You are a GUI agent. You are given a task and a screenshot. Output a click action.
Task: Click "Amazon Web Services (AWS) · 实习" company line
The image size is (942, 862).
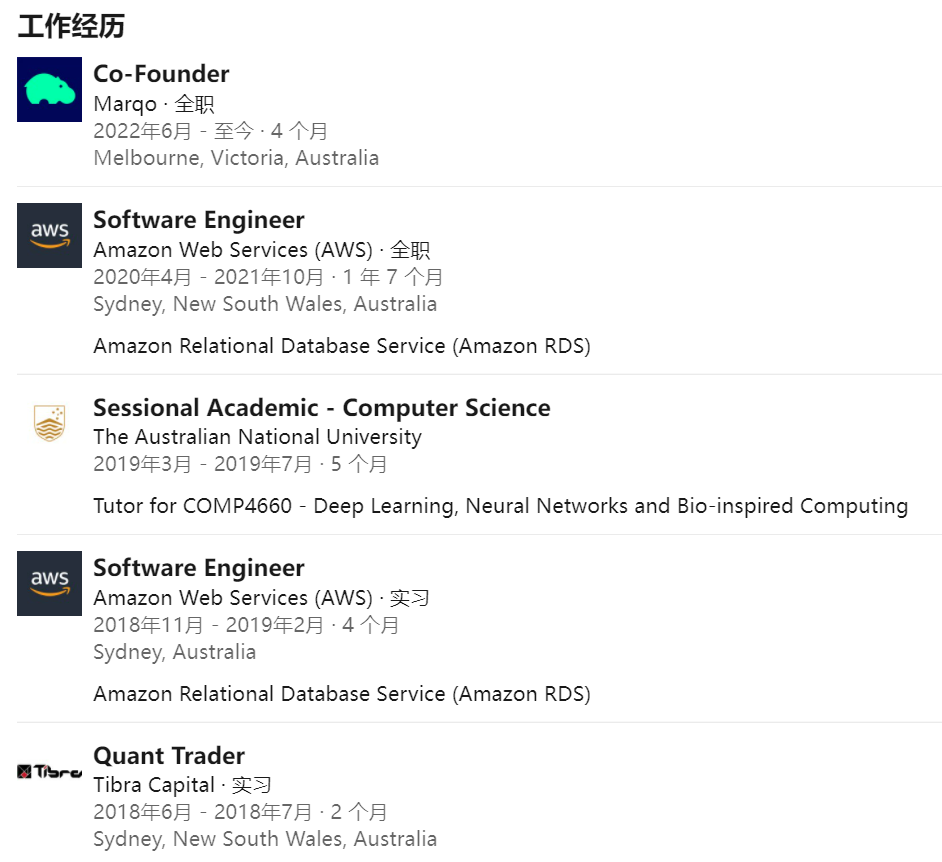(x=261, y=598)
